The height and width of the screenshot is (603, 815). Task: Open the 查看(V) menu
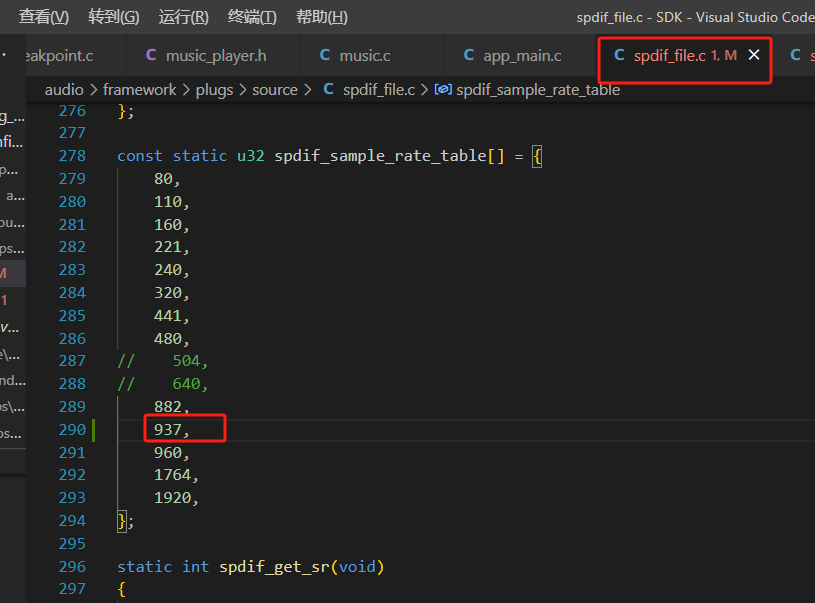(x=44, y=17)
